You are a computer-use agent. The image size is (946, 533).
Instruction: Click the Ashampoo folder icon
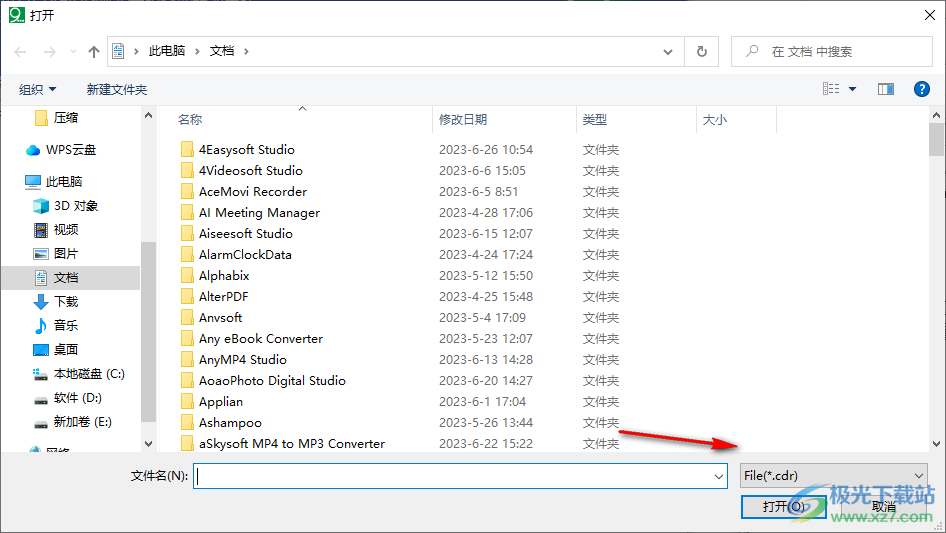187,423
